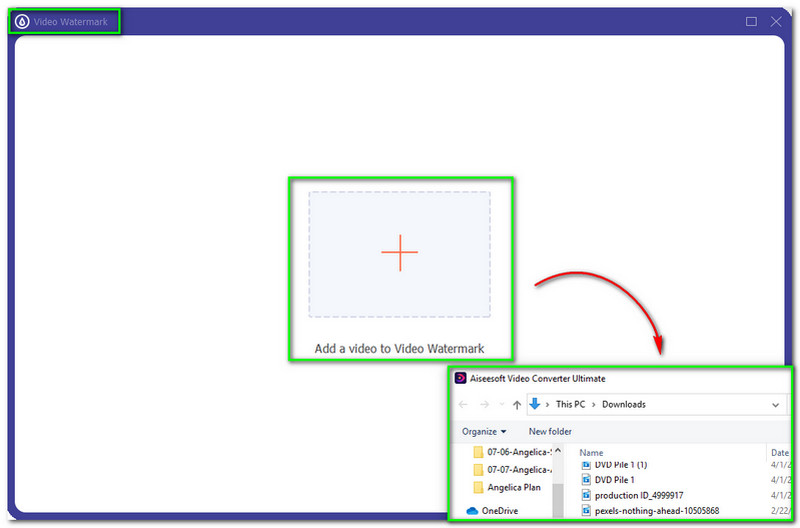Go forward in the file dialog
This screenshot has height=528, width=800.
pyautogui.click(x=484, y=405)
